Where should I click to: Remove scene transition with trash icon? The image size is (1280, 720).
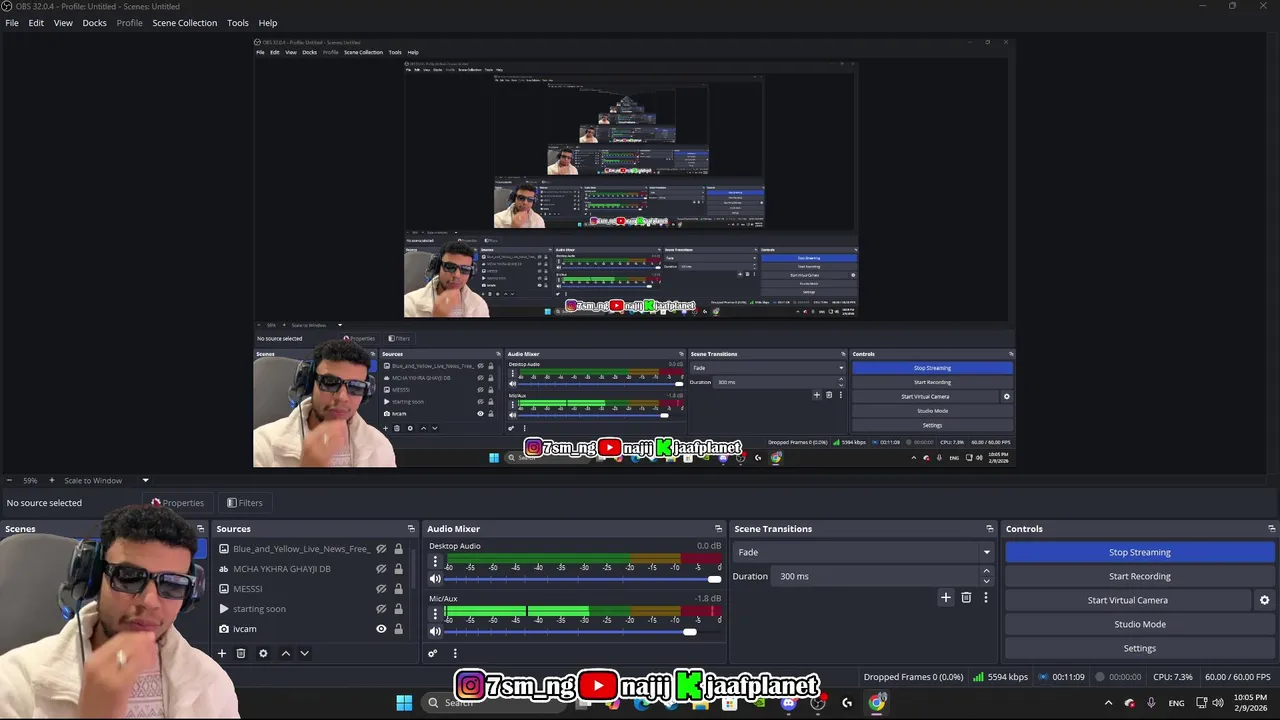[x=966, y=597]
